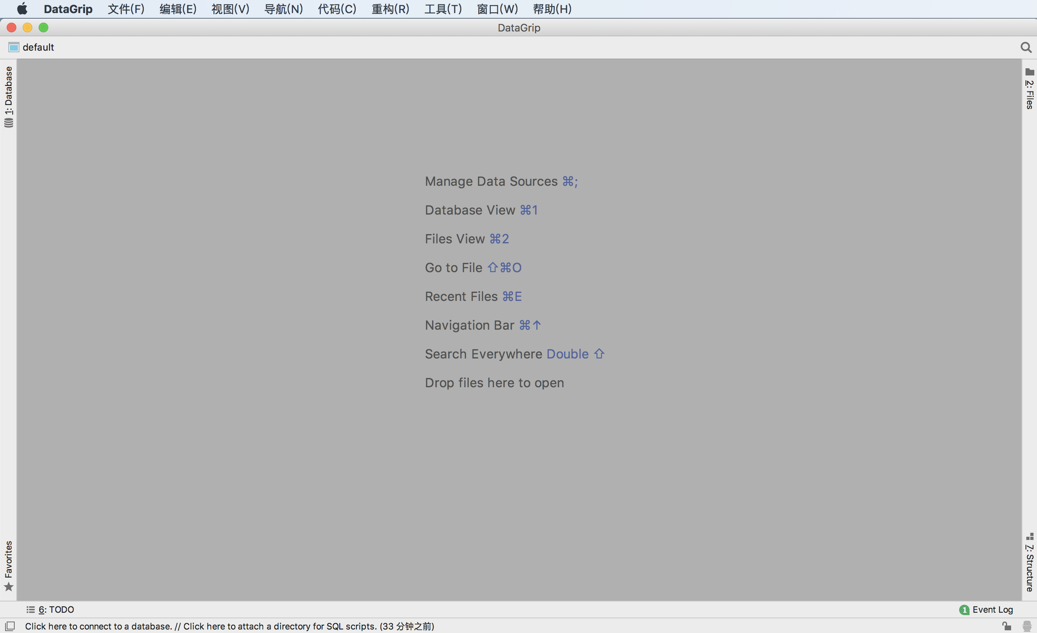
Task: Click the status bar connect to database message
Action: (x=229, y=626)
